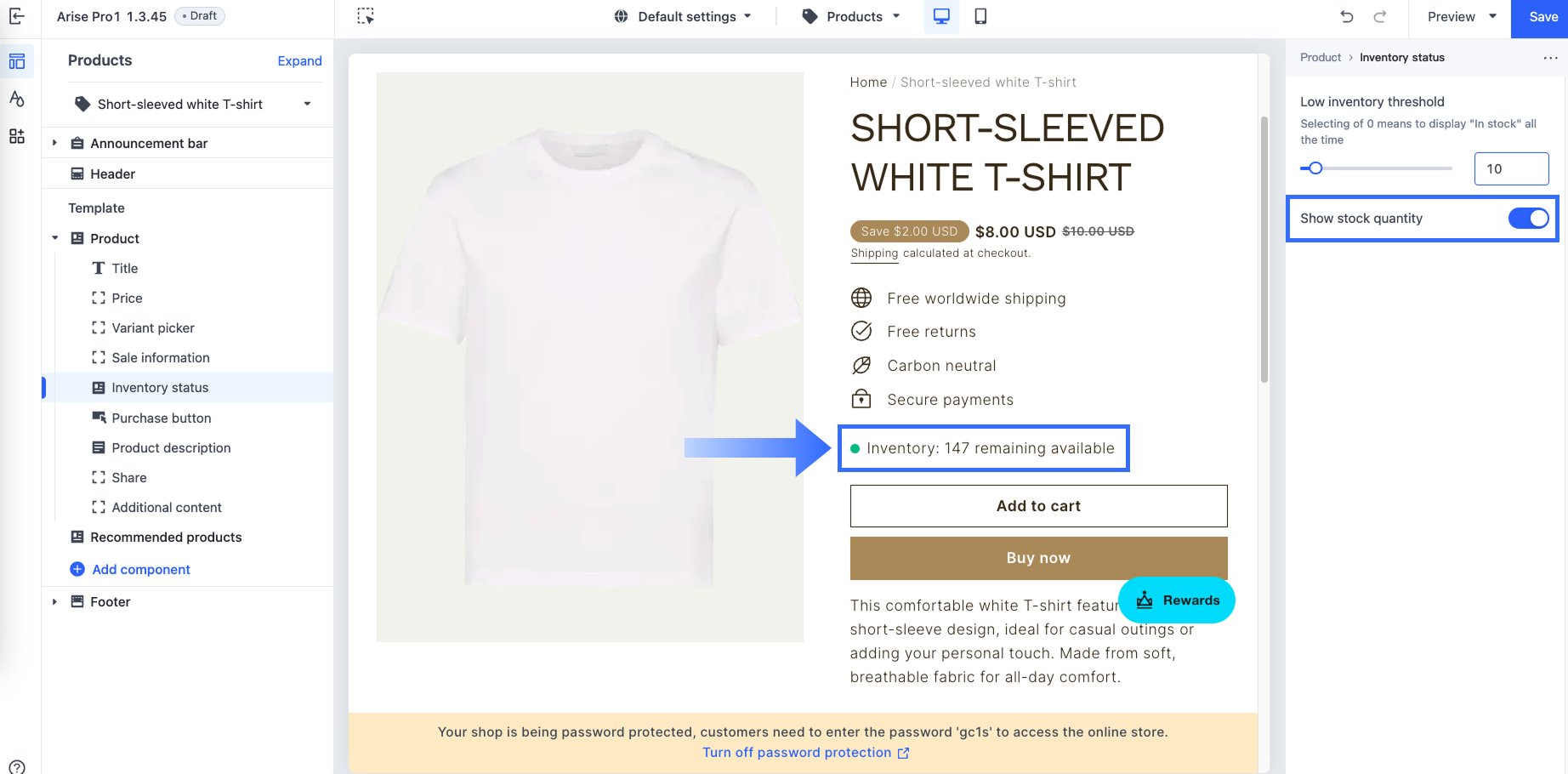Expand the Footer section
Viewport: 1568px width, 774px height.
(54, 601)
